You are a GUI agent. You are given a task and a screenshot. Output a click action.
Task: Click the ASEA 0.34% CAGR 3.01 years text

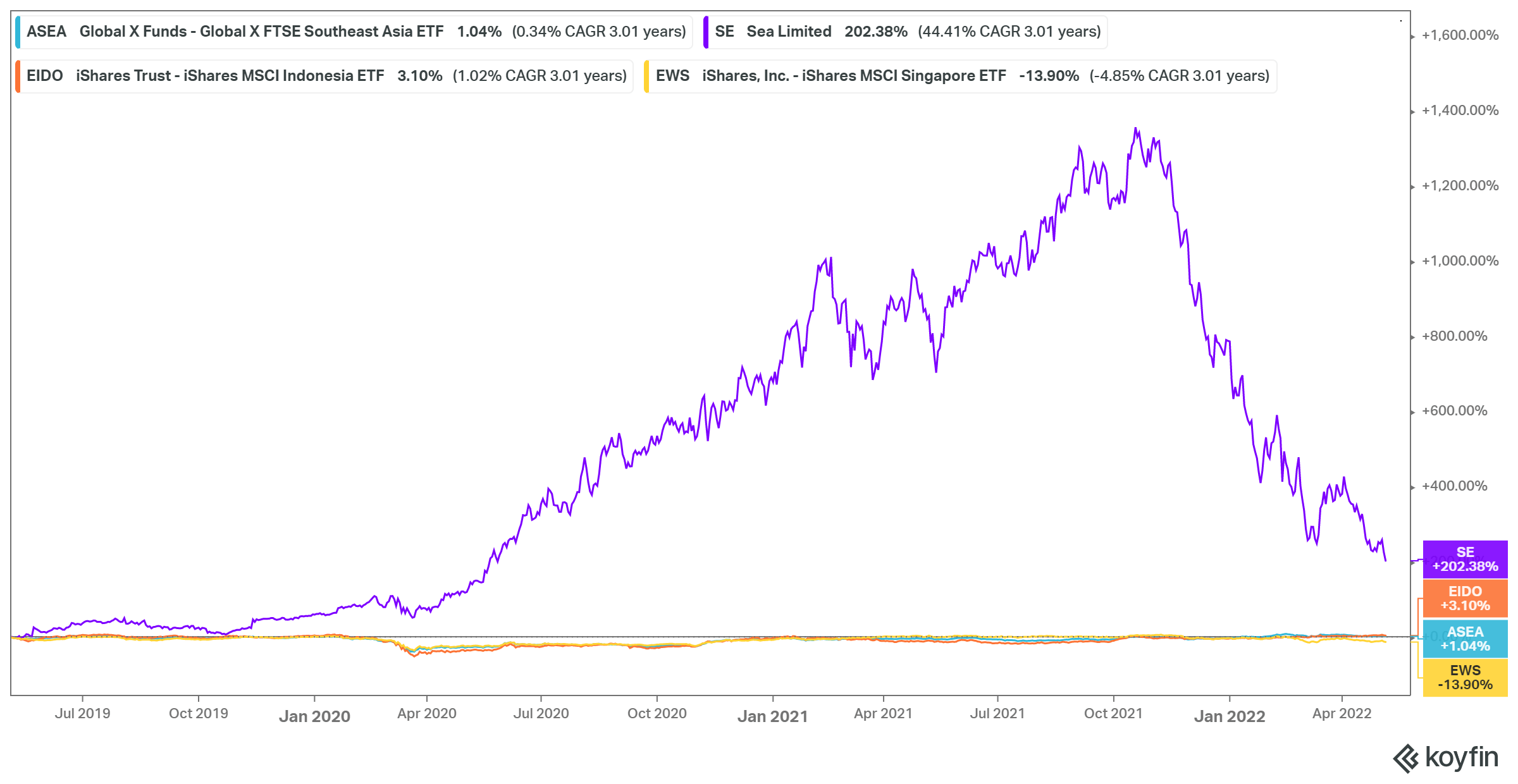point(599,32)
